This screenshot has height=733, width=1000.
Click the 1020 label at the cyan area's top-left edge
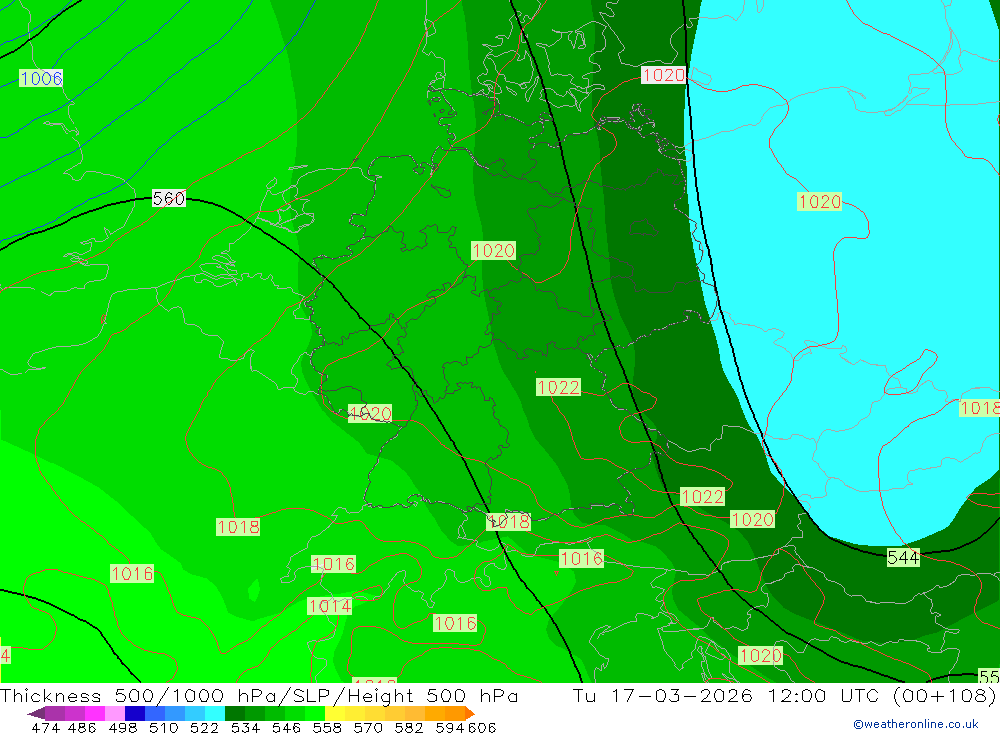tap(663, 75)
